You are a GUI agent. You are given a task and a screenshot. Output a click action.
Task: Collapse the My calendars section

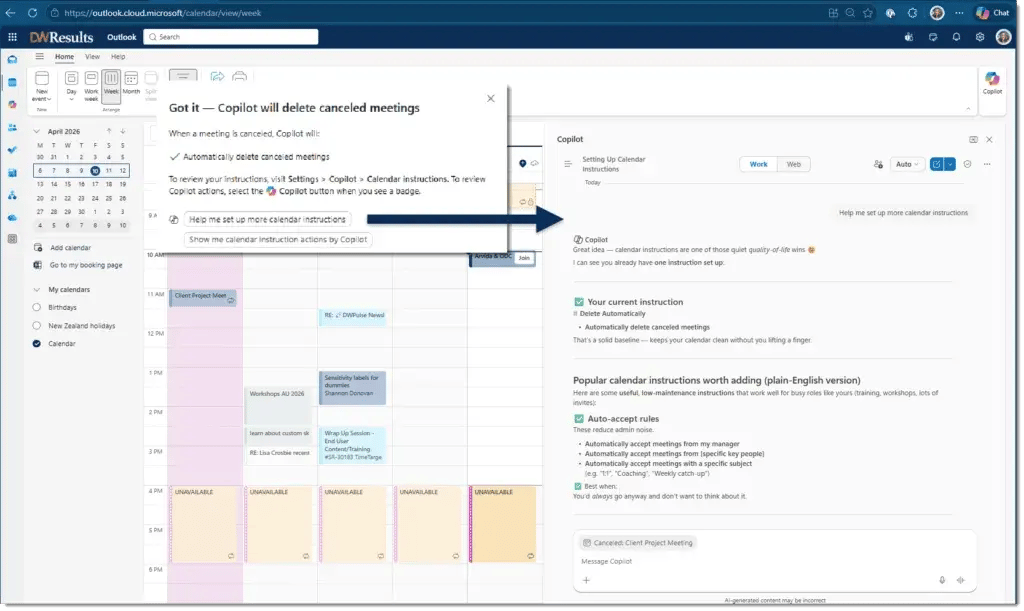(36, 290)
